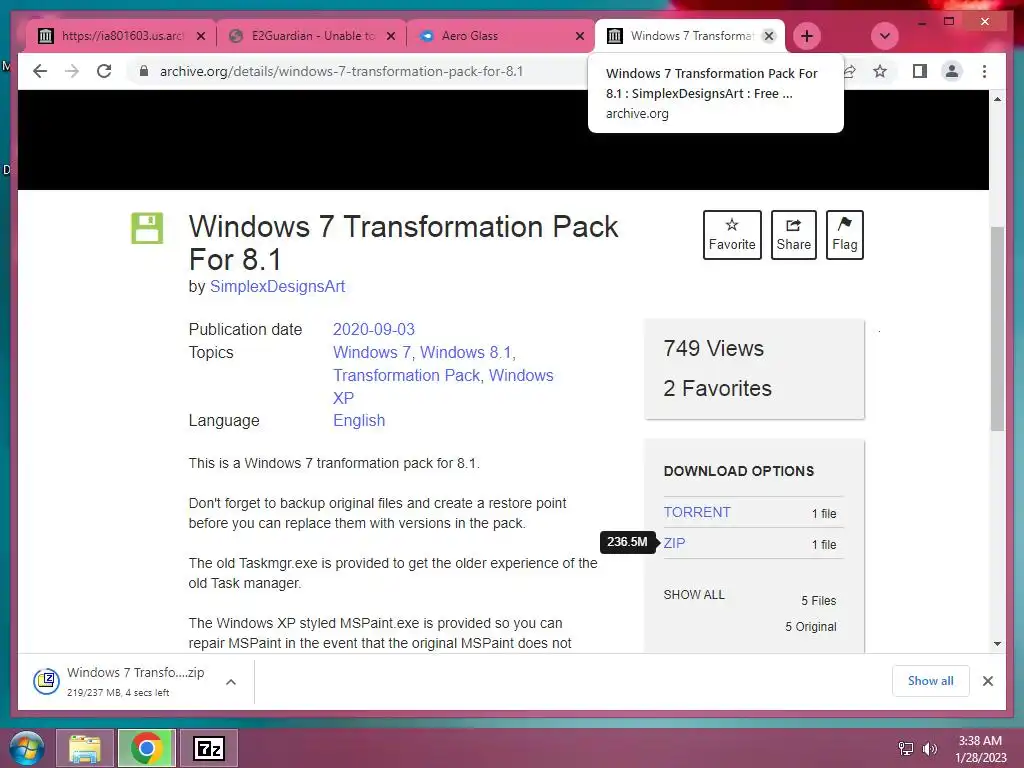This screenshot has height=768, width=1024.
Task: Click the page scrollbar down arrow
Action: click(997, 644)
